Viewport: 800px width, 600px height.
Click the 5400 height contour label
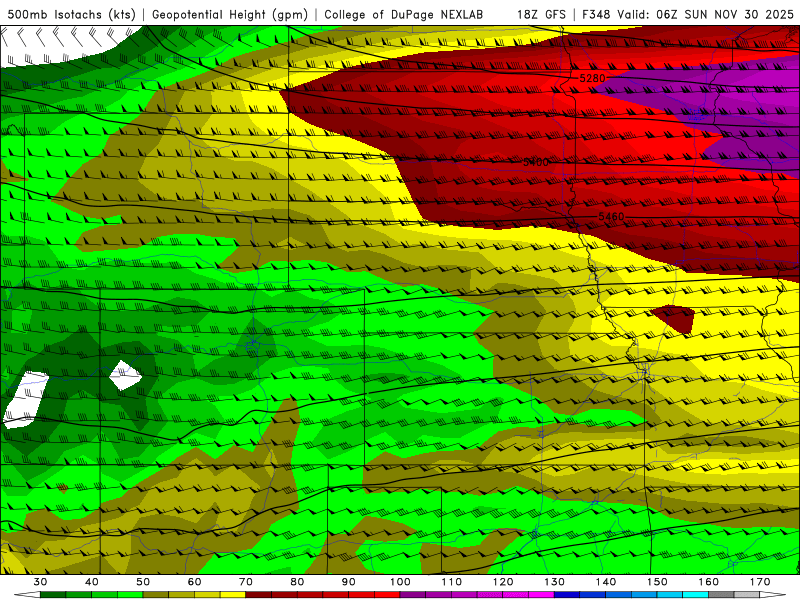536,162
